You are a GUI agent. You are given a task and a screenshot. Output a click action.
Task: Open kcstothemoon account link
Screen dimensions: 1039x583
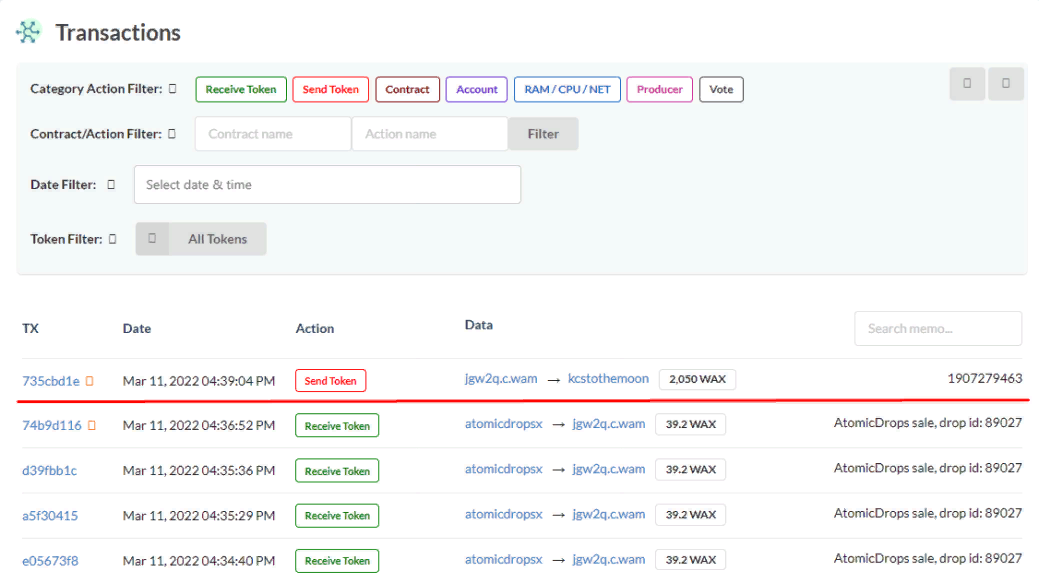[x=608, y=378]
